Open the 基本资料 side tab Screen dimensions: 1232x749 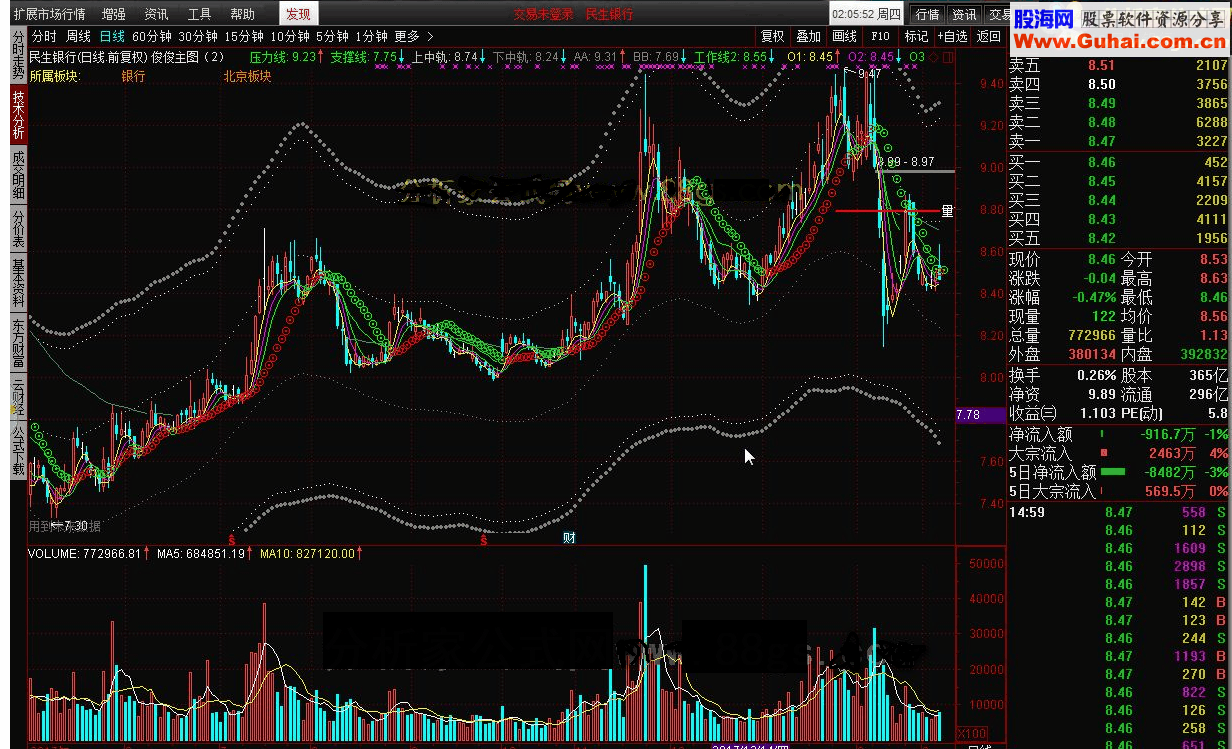tap(18, 284)
